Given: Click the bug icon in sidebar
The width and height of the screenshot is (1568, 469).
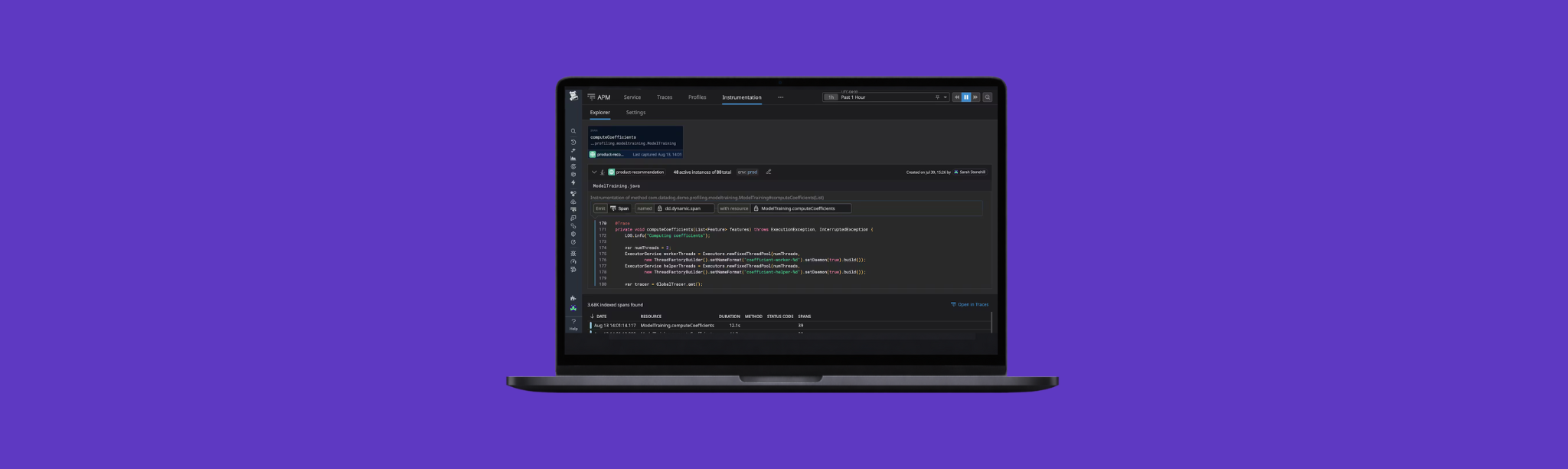Looking at the screenshot, I should (573, 254).
